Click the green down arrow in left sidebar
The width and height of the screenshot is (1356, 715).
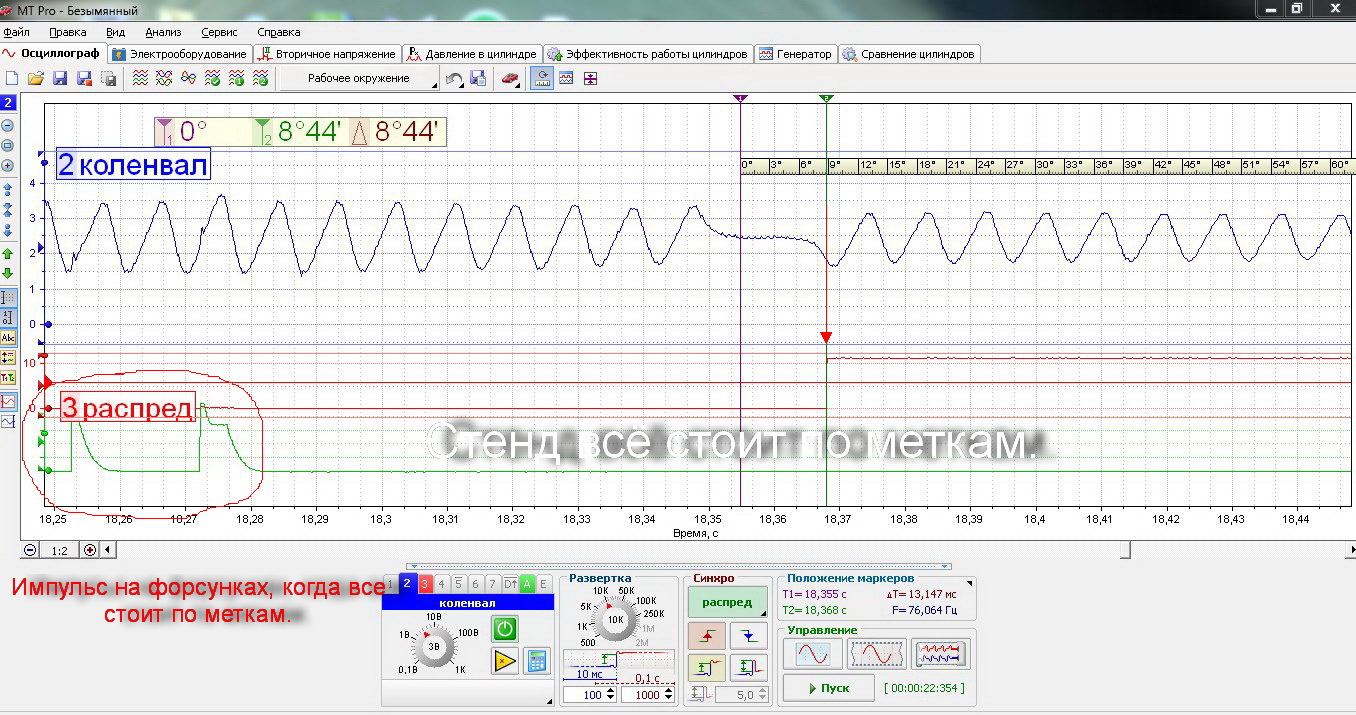pos(8,273)
